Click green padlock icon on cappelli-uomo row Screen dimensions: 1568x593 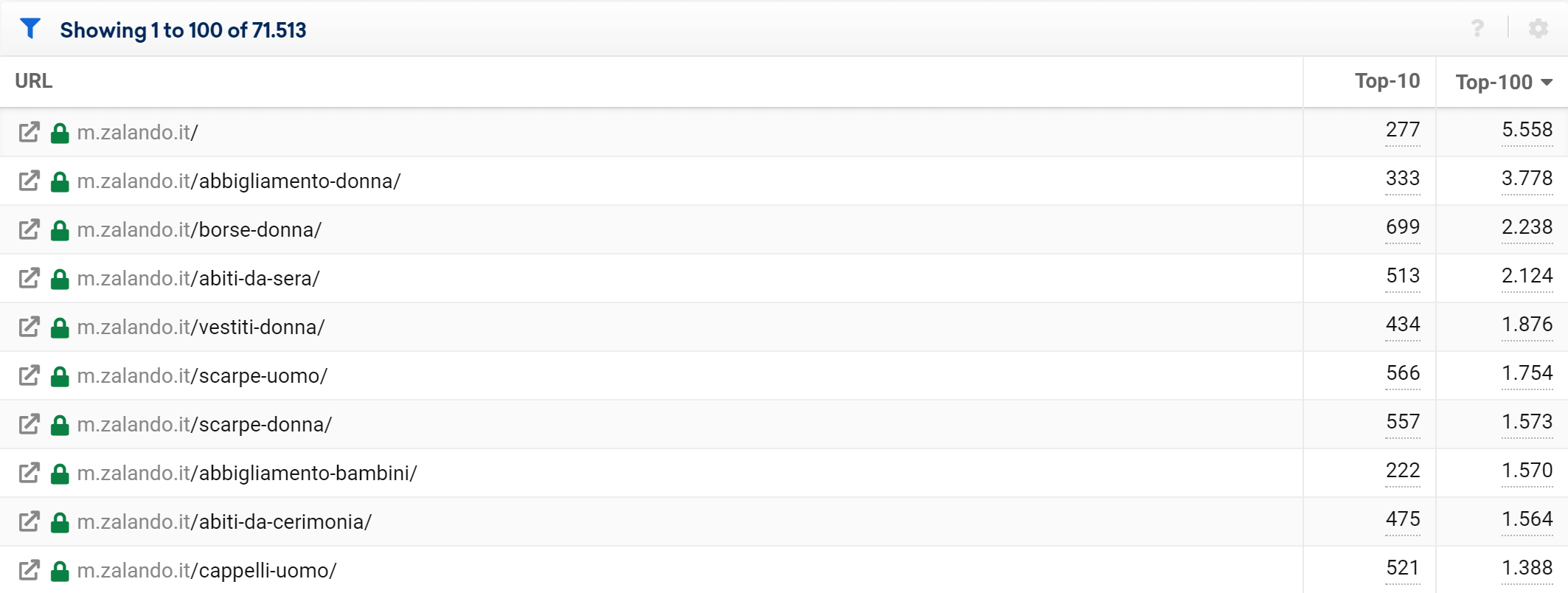point(60,571)
